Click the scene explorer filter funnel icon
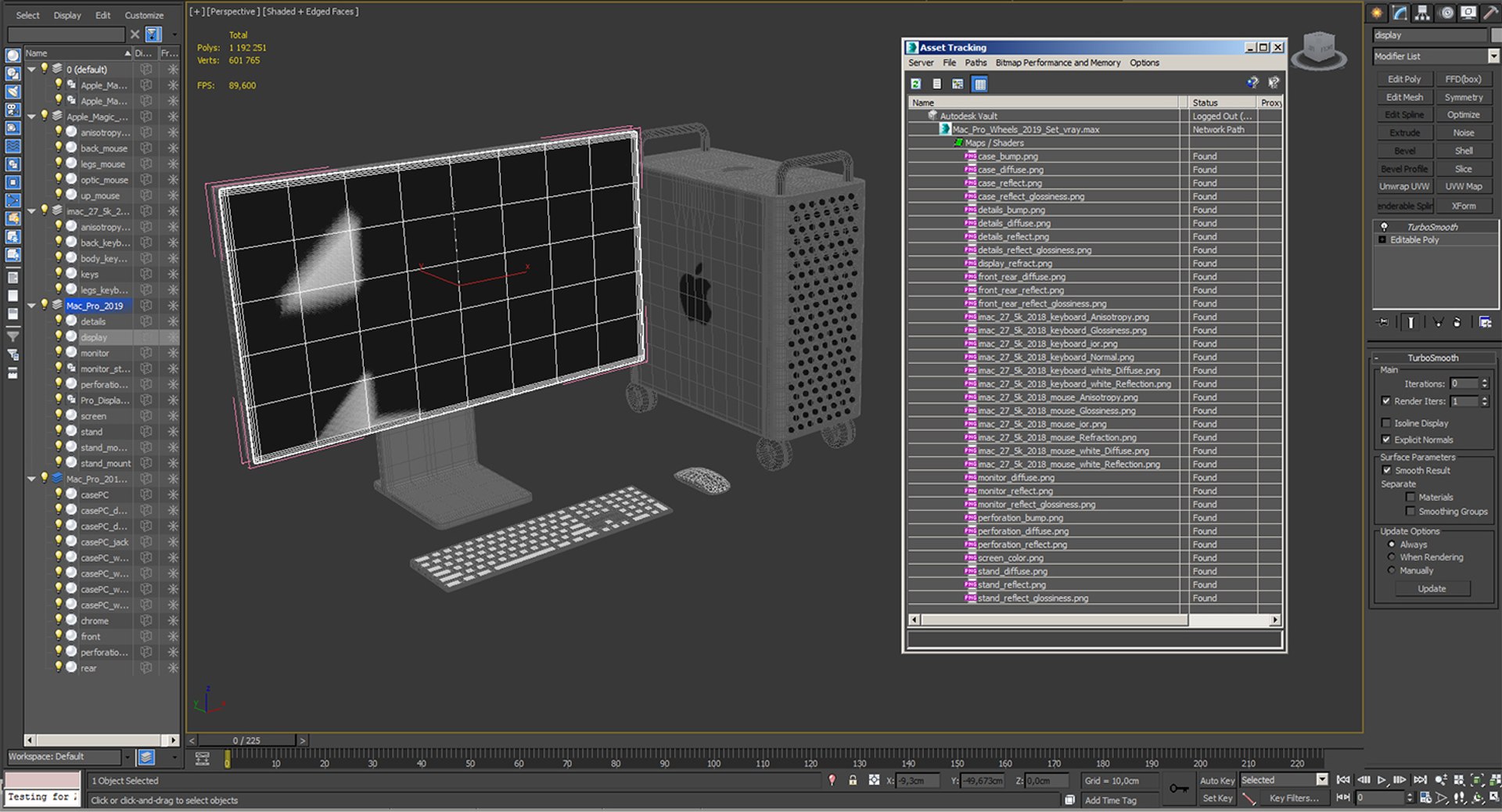1502x812 pixels. point(13,336)
